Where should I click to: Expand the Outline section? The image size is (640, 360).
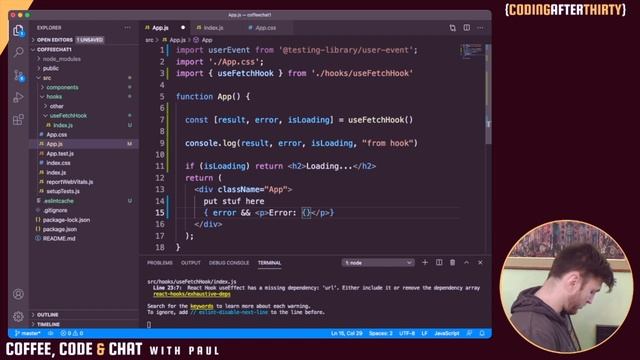click(48, 315)
